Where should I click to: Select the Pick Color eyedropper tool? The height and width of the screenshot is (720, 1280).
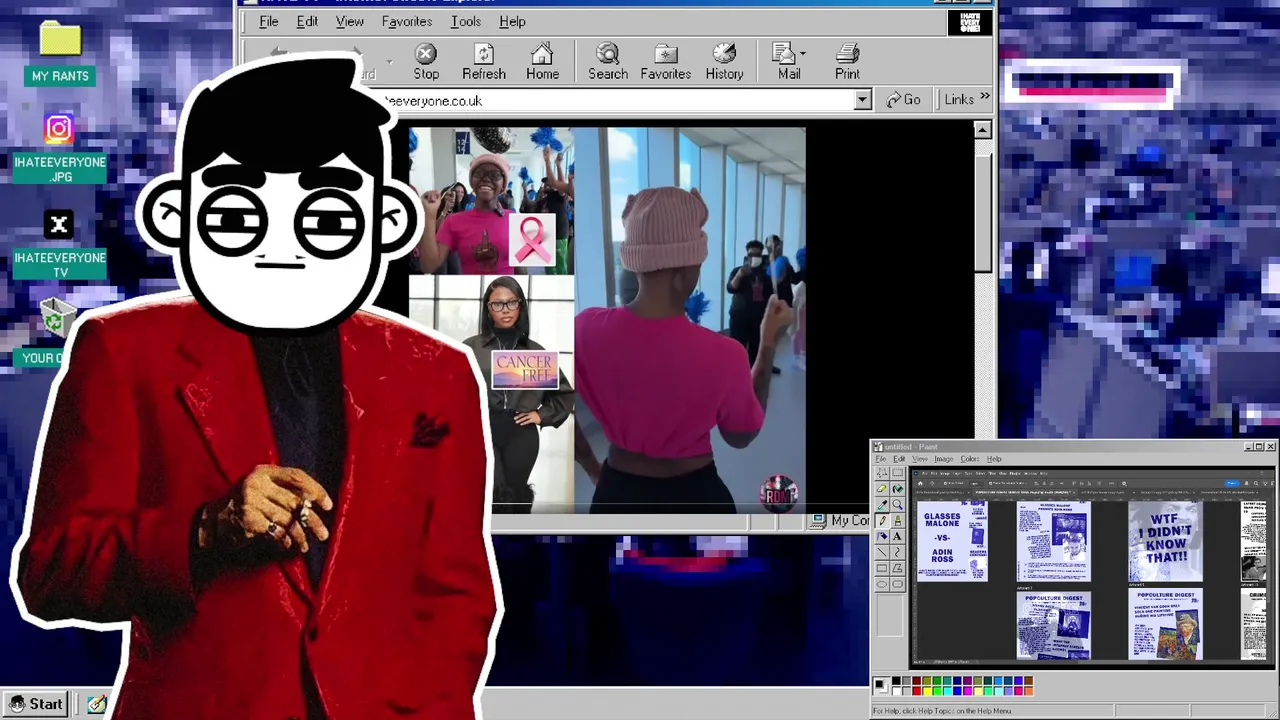click(882, 505)
